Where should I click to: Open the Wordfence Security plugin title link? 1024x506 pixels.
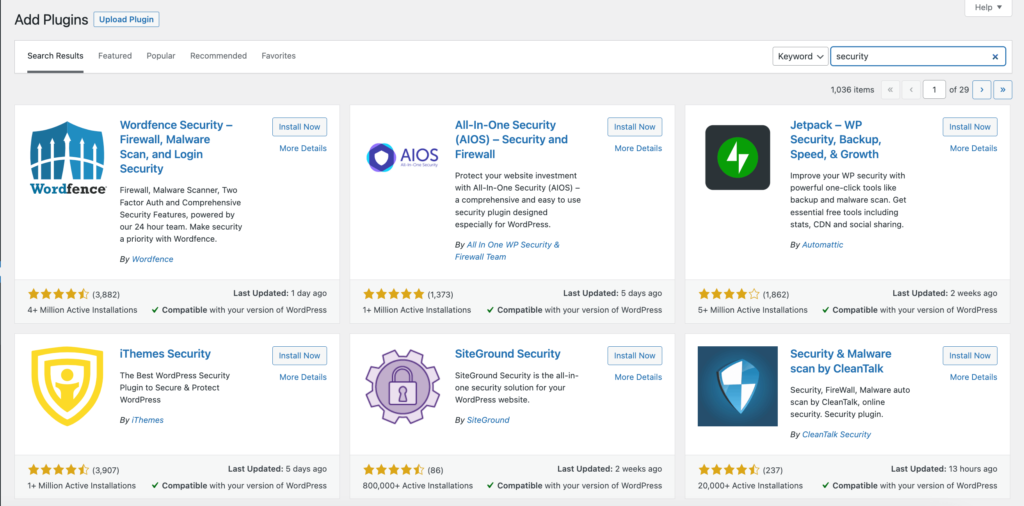click(x=176, y=147)
